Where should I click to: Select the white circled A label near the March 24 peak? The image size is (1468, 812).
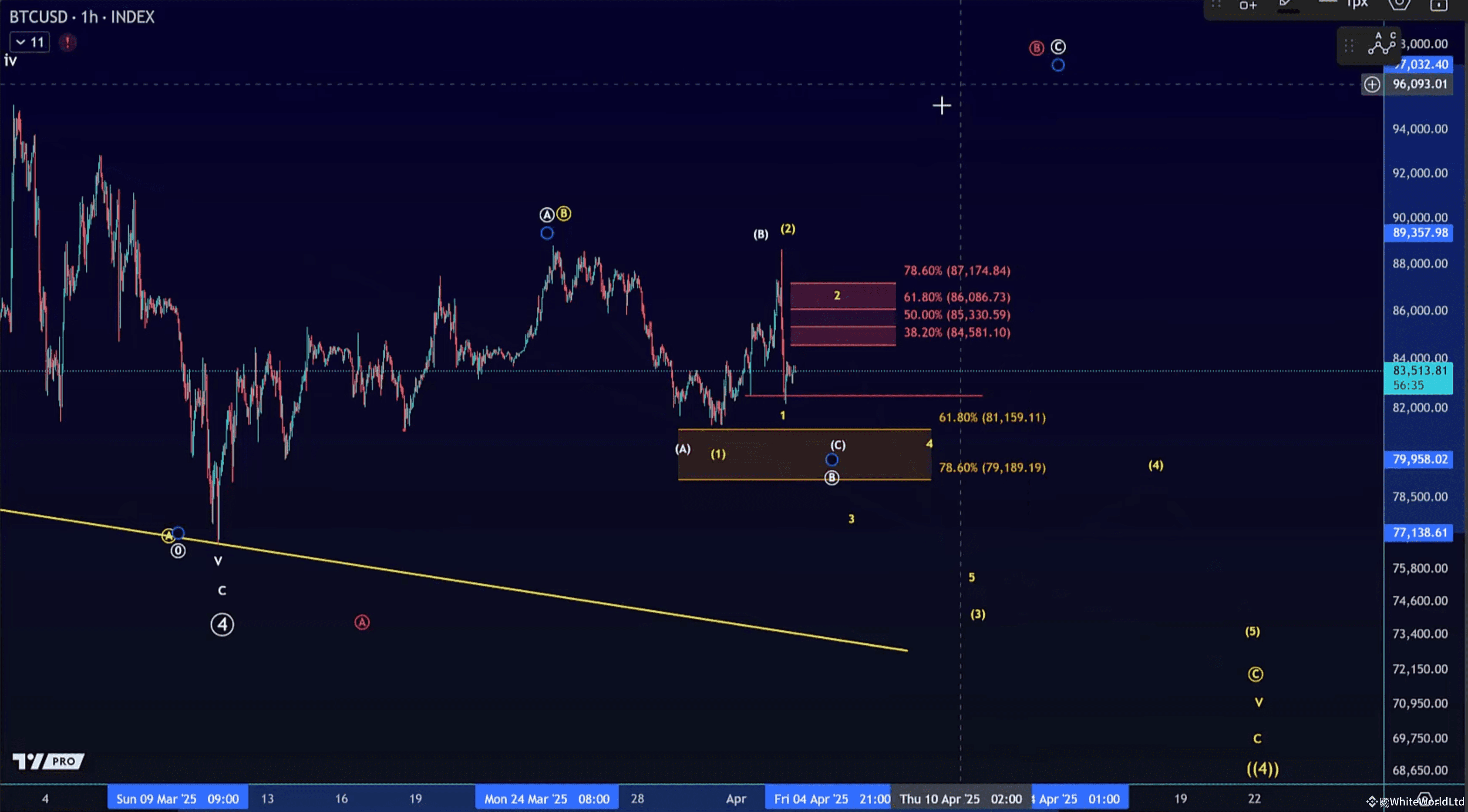[546, 215]
